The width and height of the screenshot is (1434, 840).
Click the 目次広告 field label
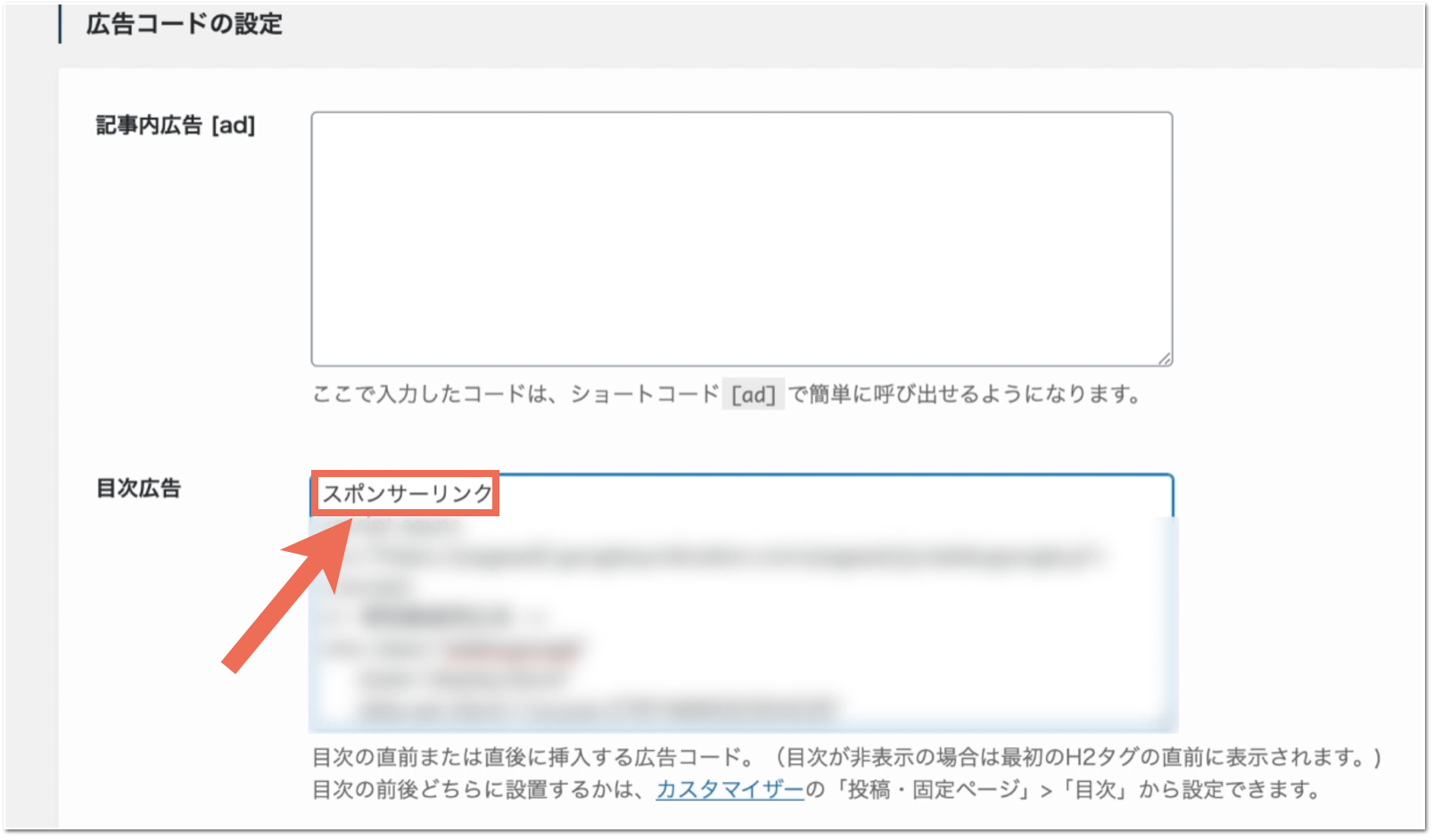tap(138, 489)
